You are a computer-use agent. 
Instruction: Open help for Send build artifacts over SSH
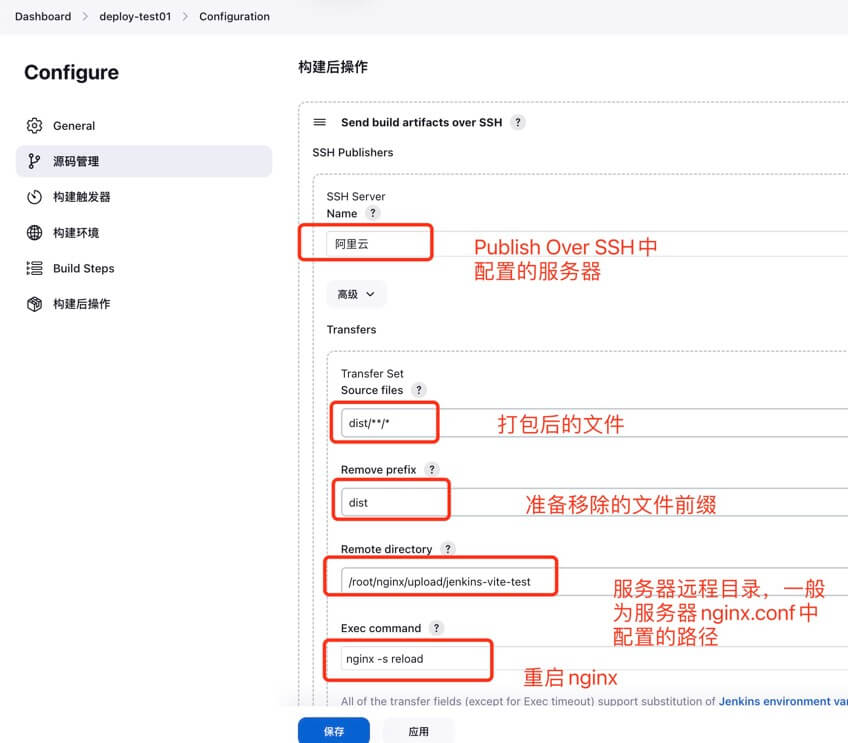pos(518,122)
